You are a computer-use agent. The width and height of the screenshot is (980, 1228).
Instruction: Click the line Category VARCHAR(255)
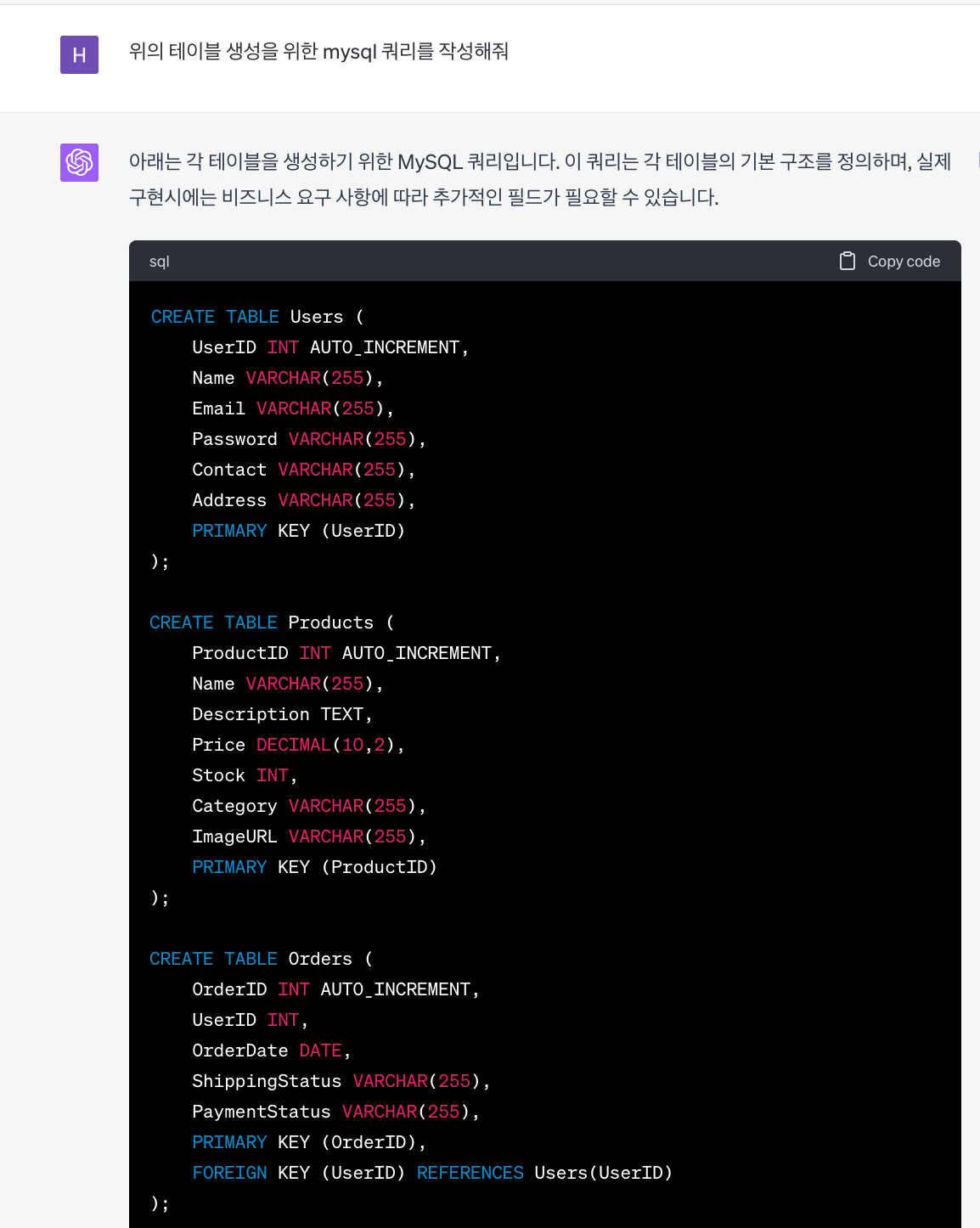coord(309,806)
